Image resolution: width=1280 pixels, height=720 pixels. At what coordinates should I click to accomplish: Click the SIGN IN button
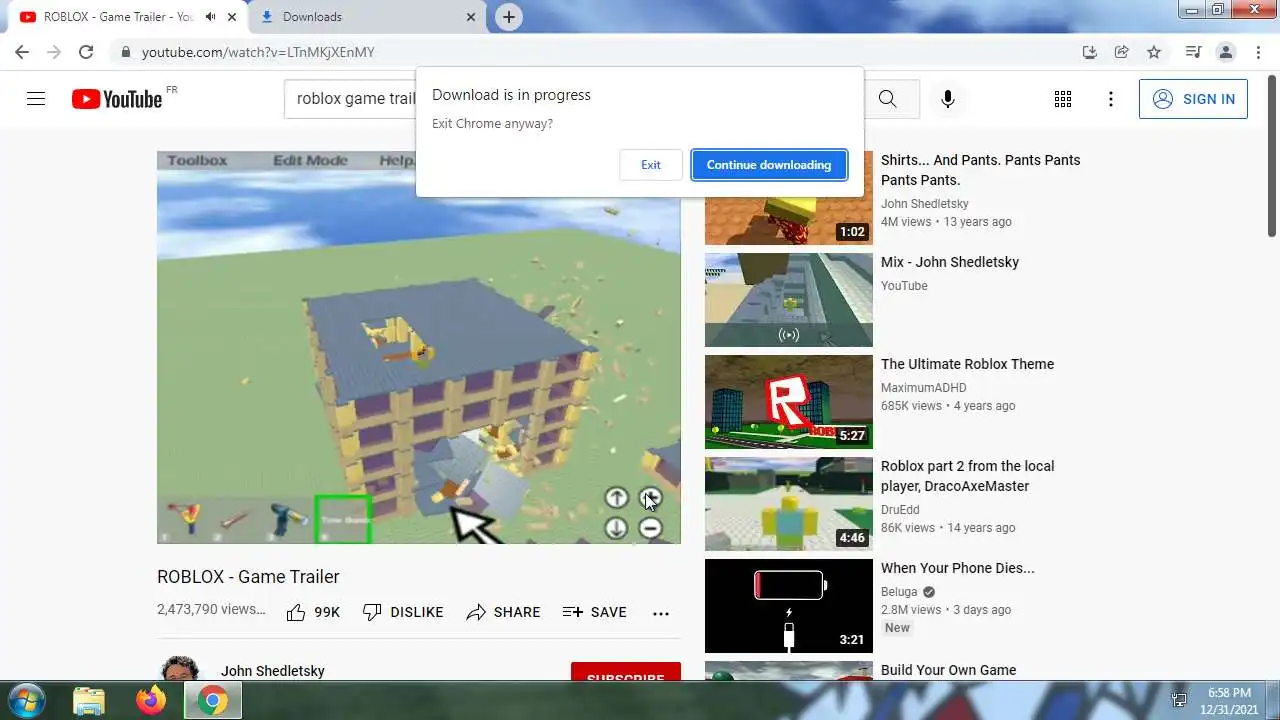(1193, 99)
